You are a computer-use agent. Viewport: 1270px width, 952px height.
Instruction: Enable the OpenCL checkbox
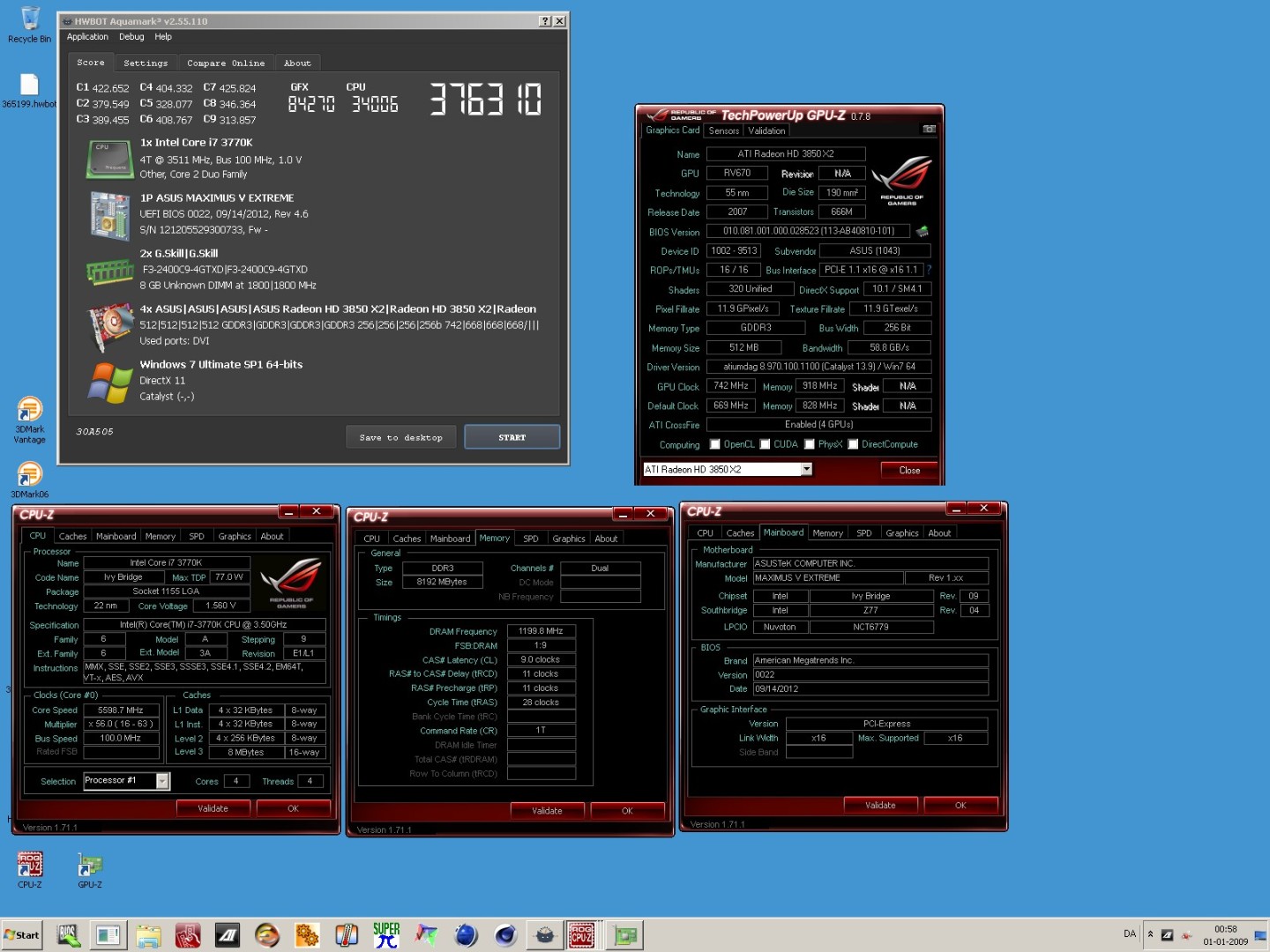click(715, 444)
